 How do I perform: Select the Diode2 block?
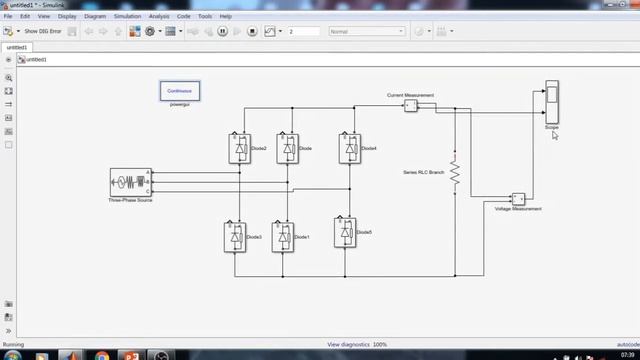click(x=240, y=149)
